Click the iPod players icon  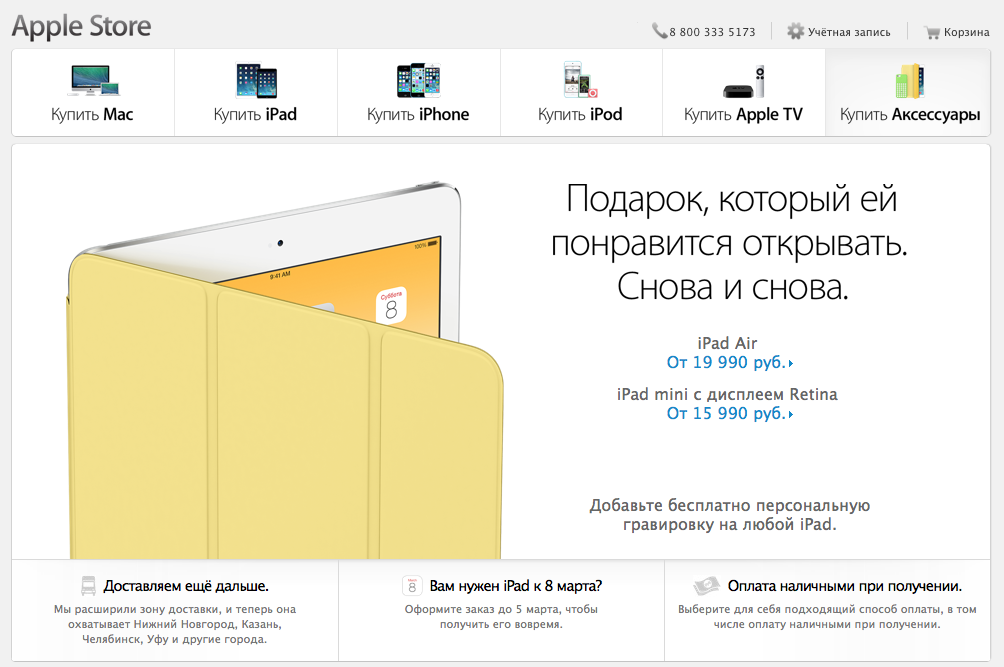pos(580,79)
